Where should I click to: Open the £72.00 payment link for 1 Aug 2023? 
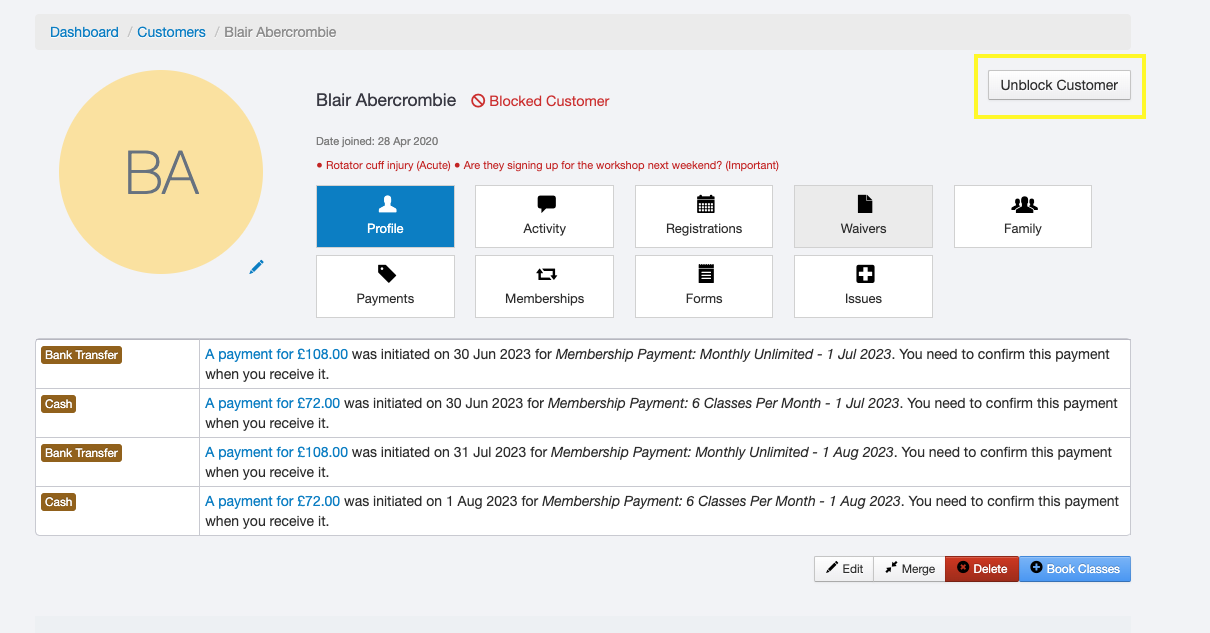pos(272,501)
